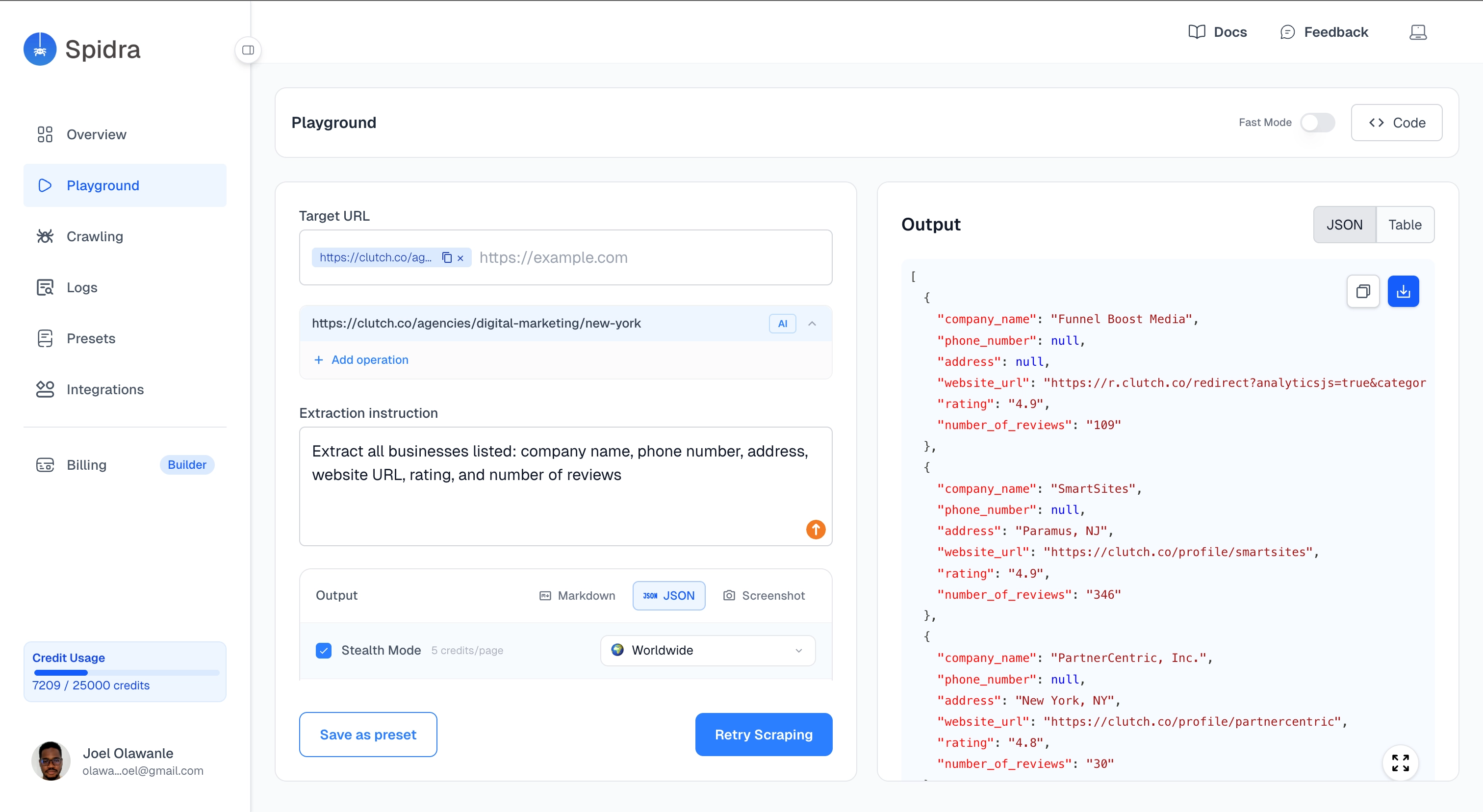Click the Add operation link
The width and height of the screenshot is (1483, 812).
(x=361, y=360)
